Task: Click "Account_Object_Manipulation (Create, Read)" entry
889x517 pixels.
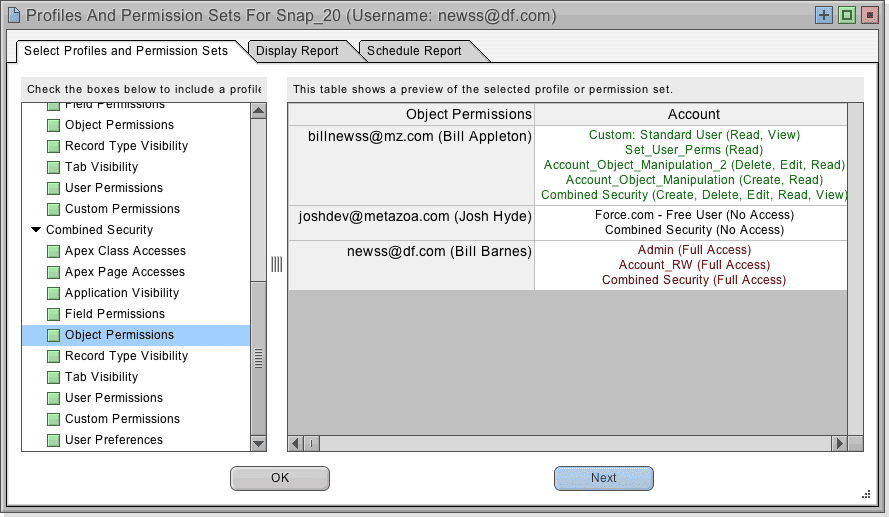Action: click(694, 180)
